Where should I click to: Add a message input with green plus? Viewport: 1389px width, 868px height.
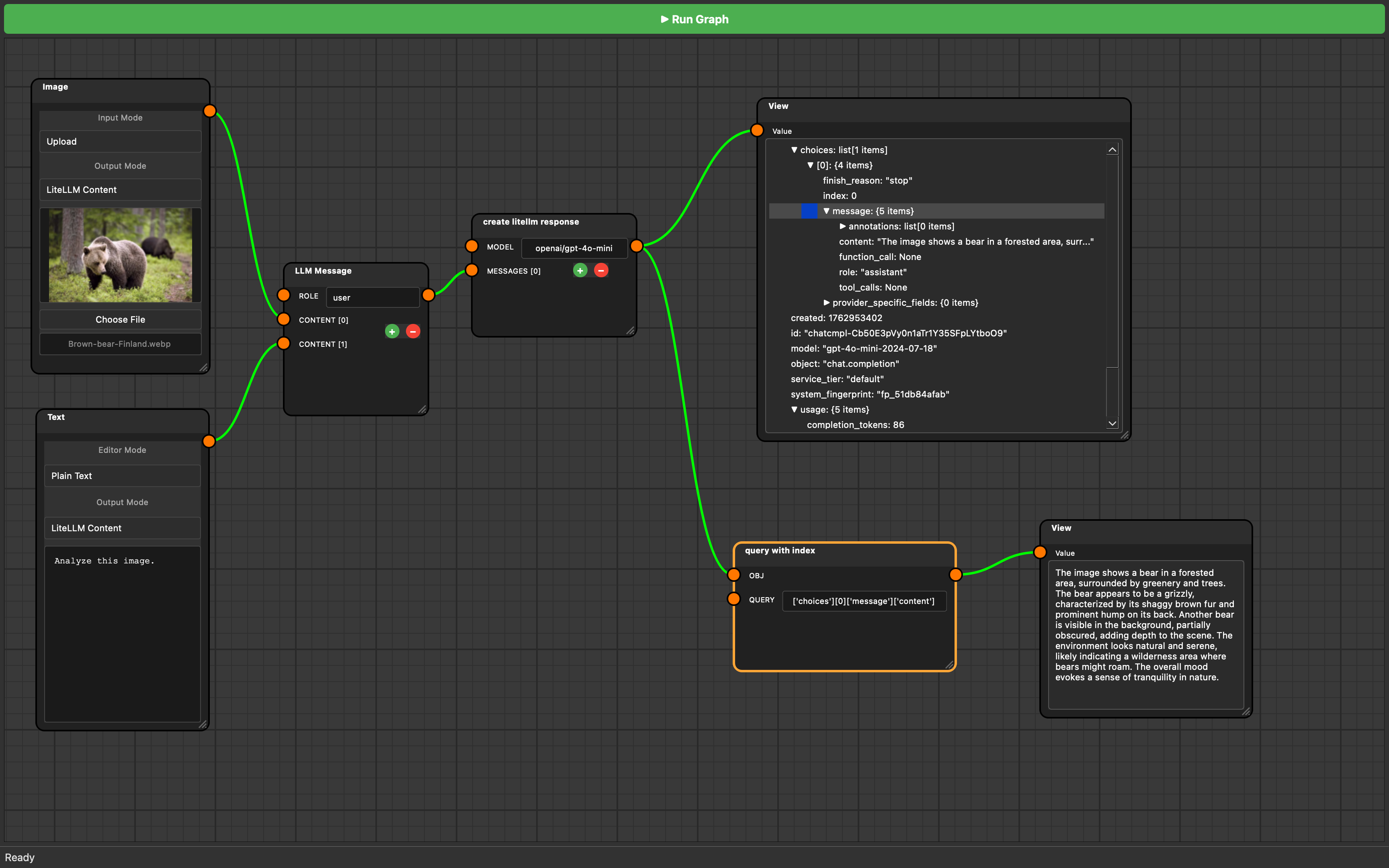click(x=580, y=270)
